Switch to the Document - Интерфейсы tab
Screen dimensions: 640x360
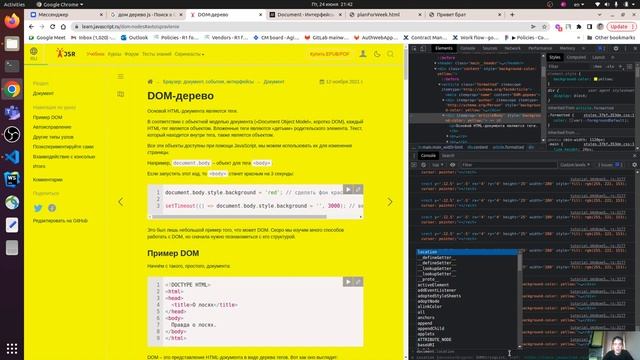click(x=306, y=14)
